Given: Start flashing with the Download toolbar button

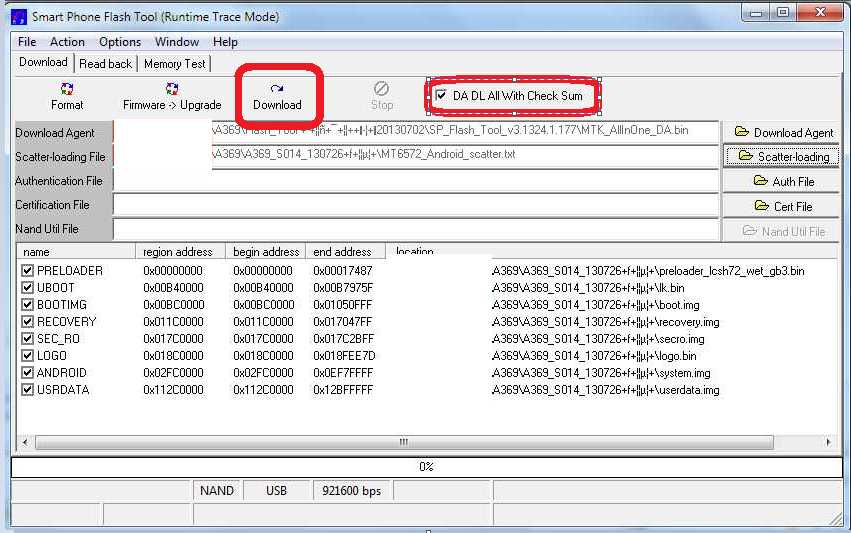Looking at the screenshot, I should pos(277,97).
